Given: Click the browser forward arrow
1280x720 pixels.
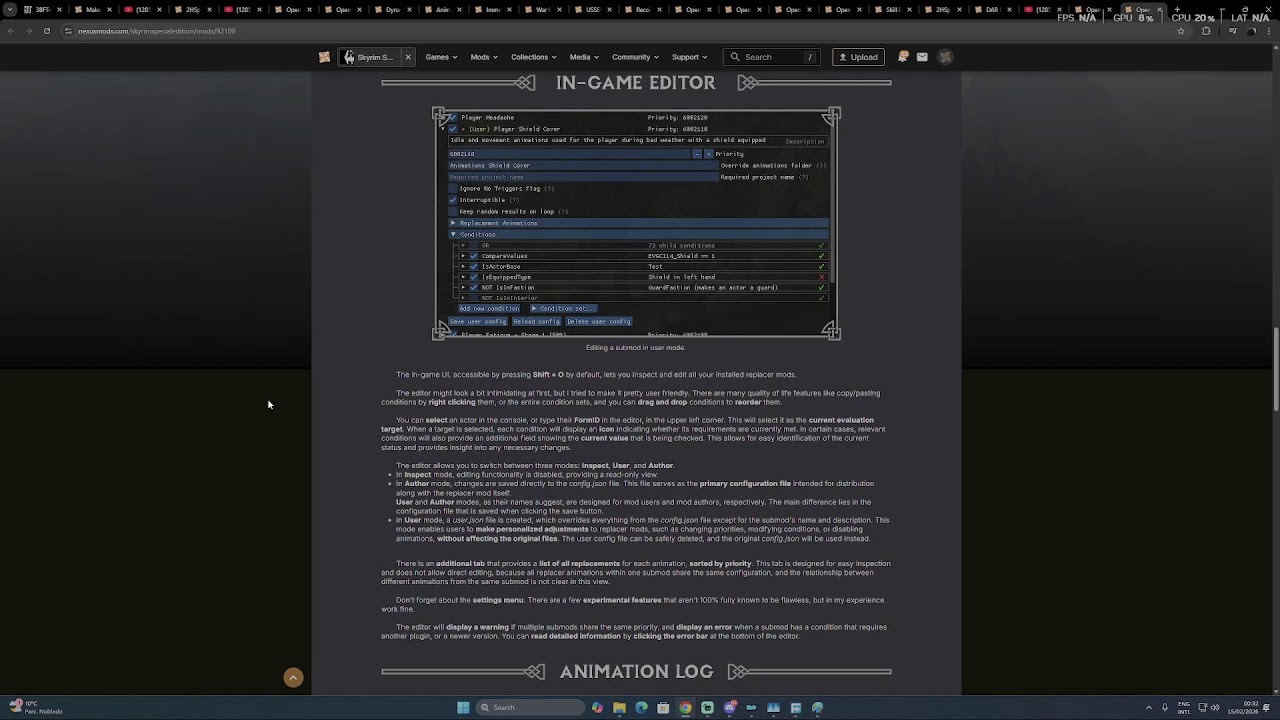Looking at the screenshot, I should [x=28, y=31].
